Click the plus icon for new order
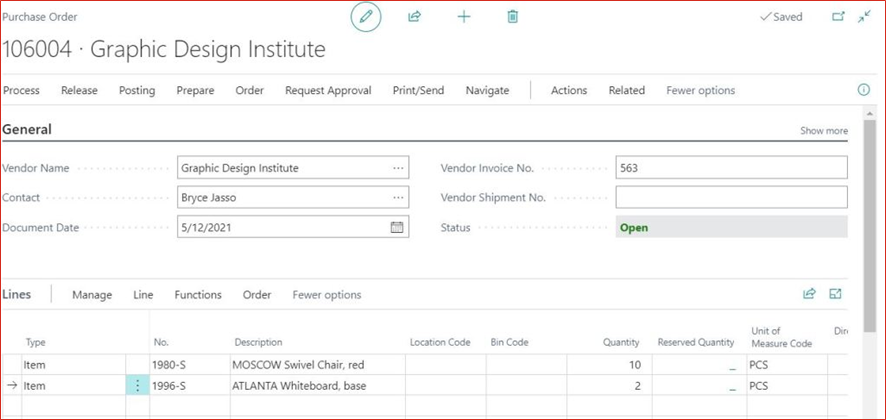886x420 pixels. (464, 17)
